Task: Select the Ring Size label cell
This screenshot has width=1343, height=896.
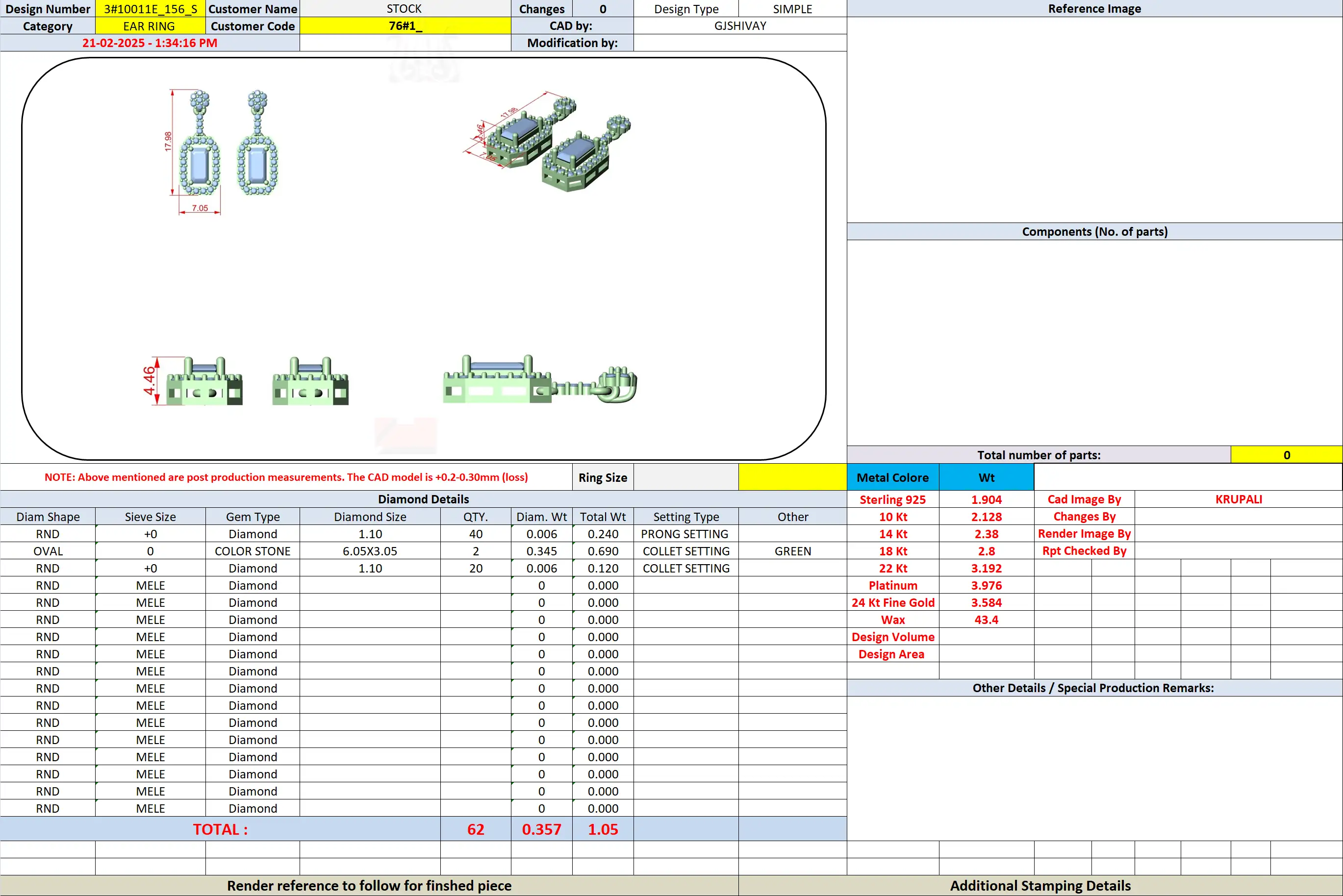Action: point(602,477)
